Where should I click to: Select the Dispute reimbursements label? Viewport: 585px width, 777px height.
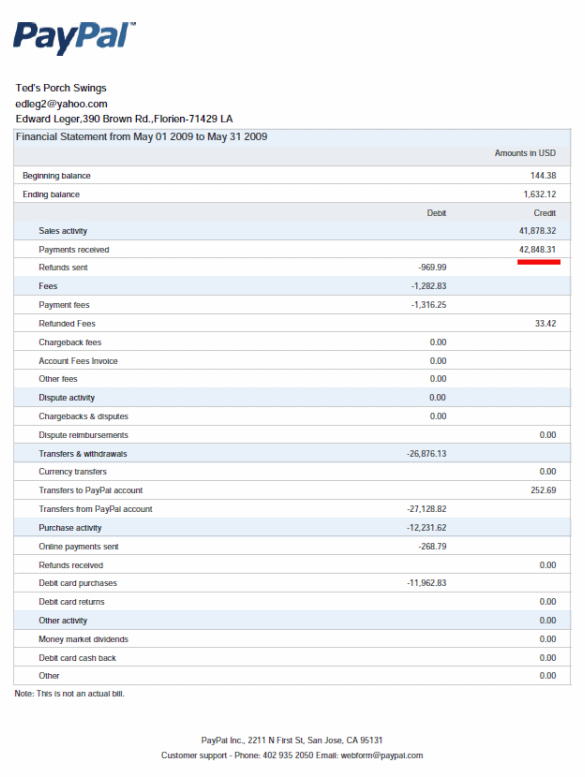tap(83, 435)
